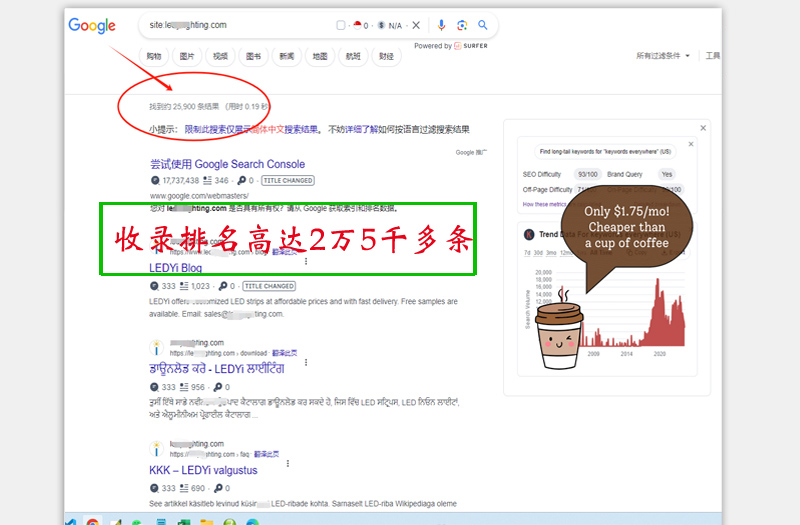Image resolution: width=800 pixels, height=525 pixels.
Task: Click the www.google.com/webmasters/ URL text
Action: coord(199,196)
